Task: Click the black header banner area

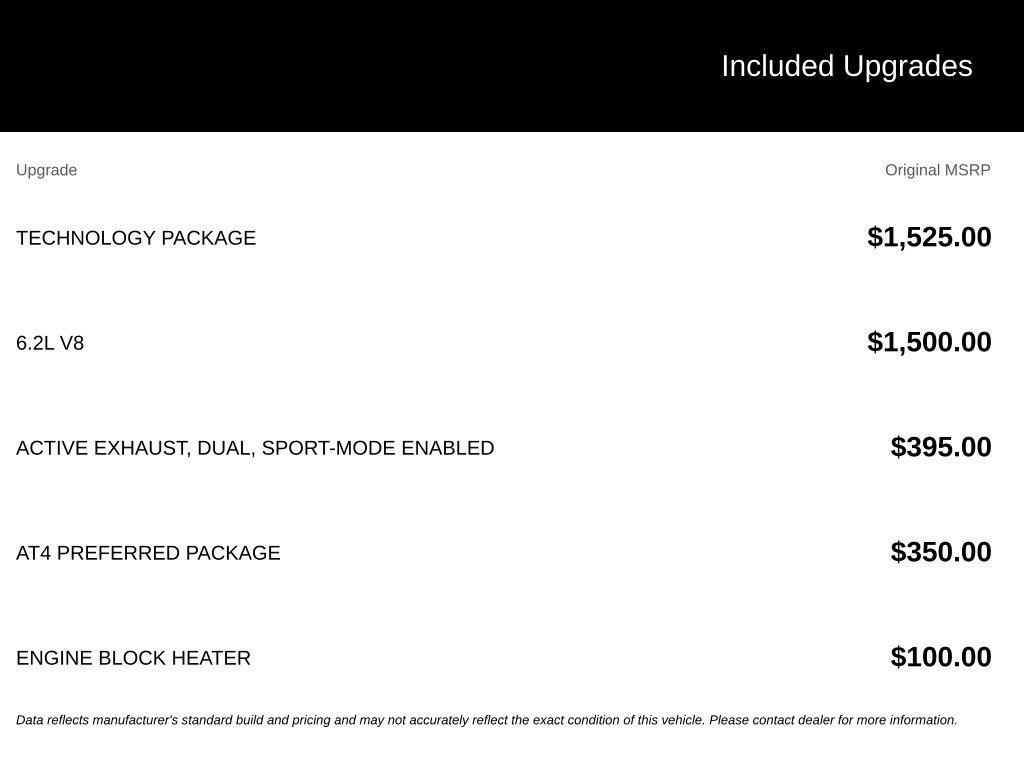Action: (512, 66)
